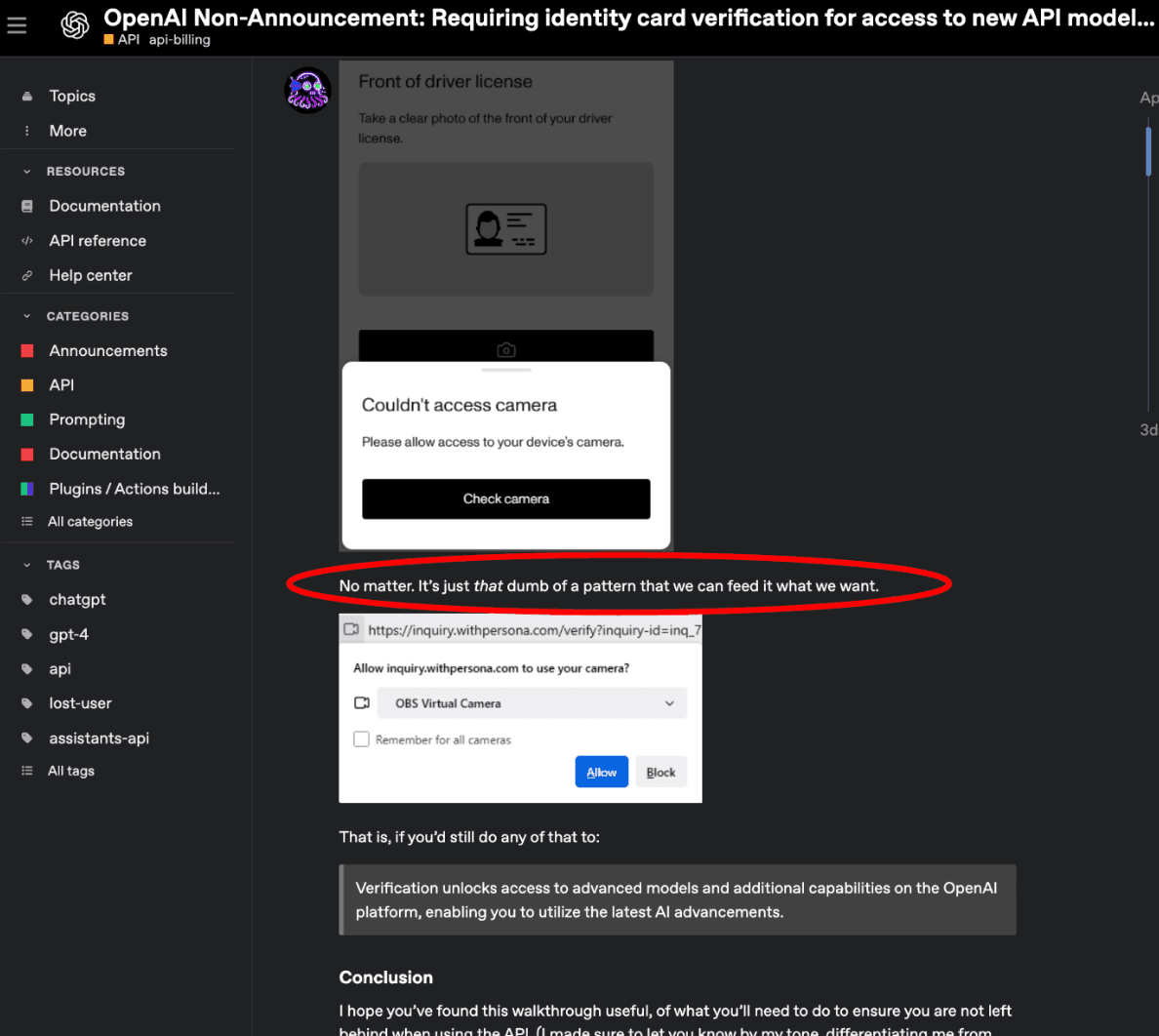Collapse the Tags section chevron
Viewport: 1159px width, 1036px height.
pyautogui.click(x=27, y=565)
